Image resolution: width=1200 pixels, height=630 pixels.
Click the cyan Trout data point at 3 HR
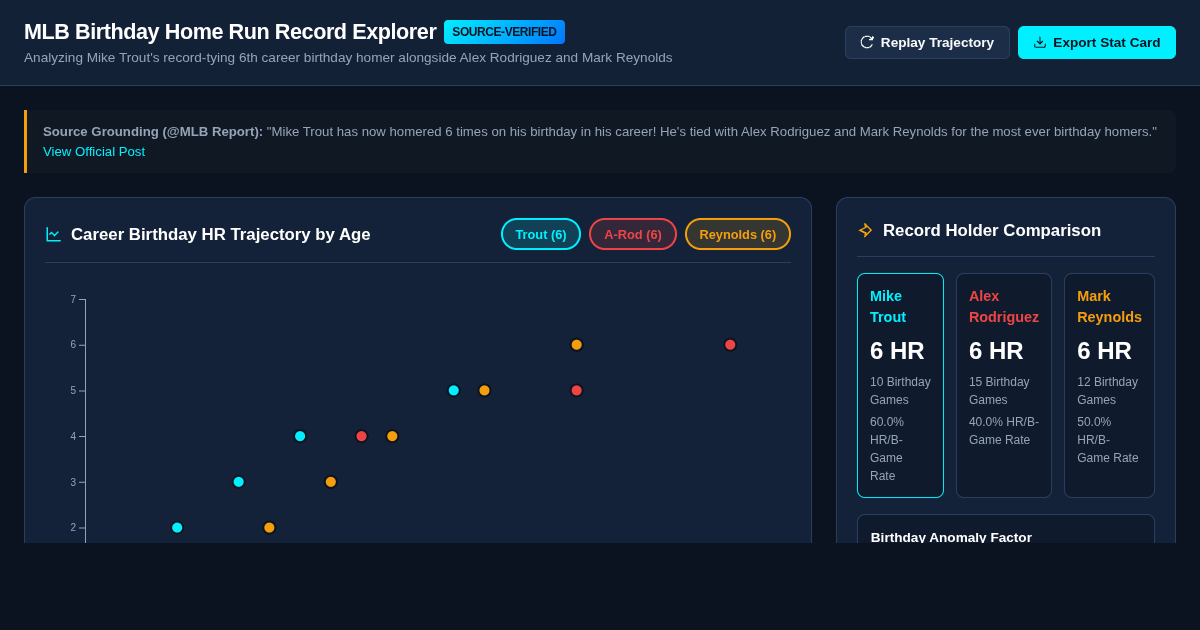pyautogui.click(x=239, y=482)
